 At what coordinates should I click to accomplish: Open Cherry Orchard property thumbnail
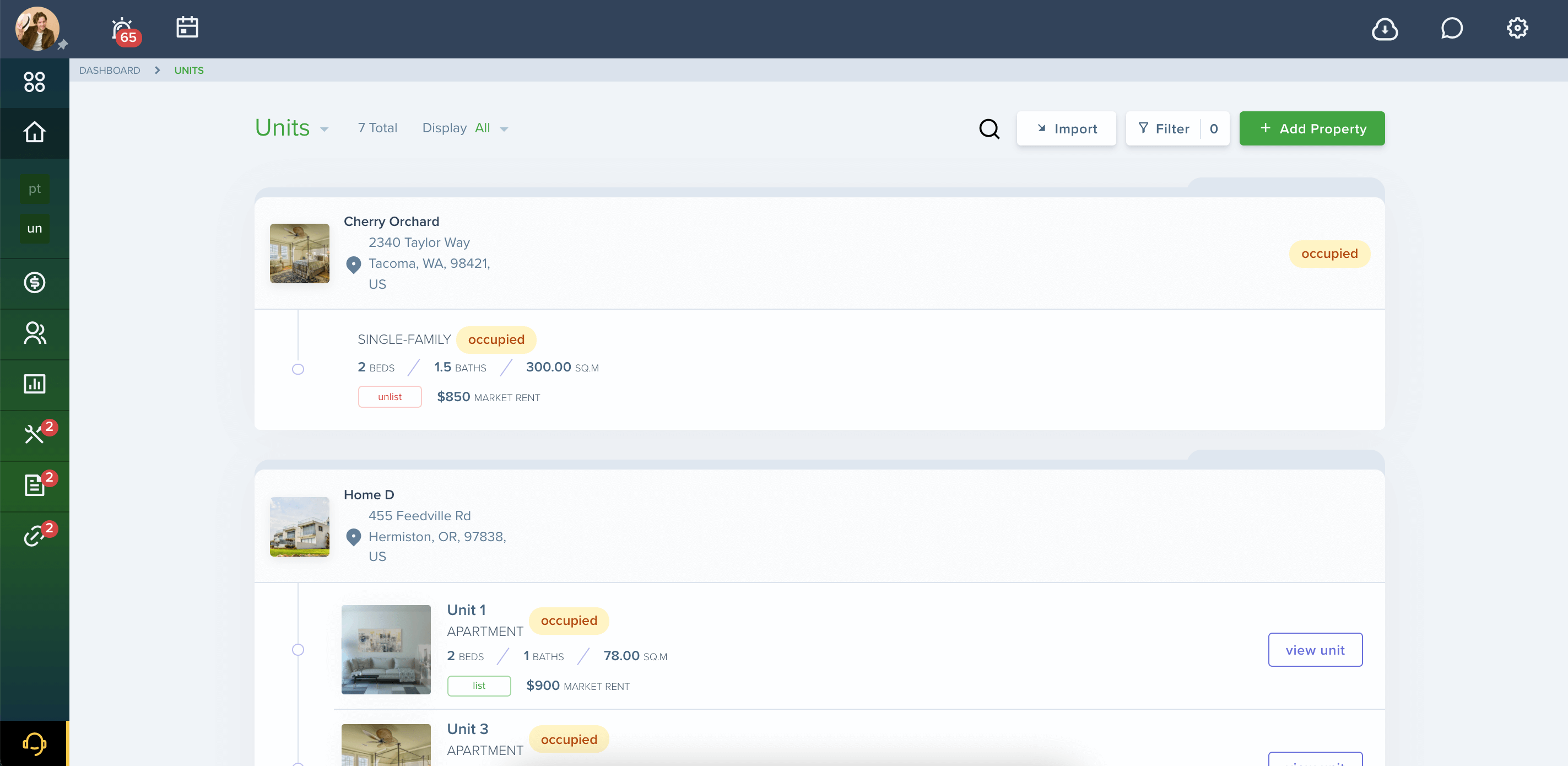click(300, 253)
